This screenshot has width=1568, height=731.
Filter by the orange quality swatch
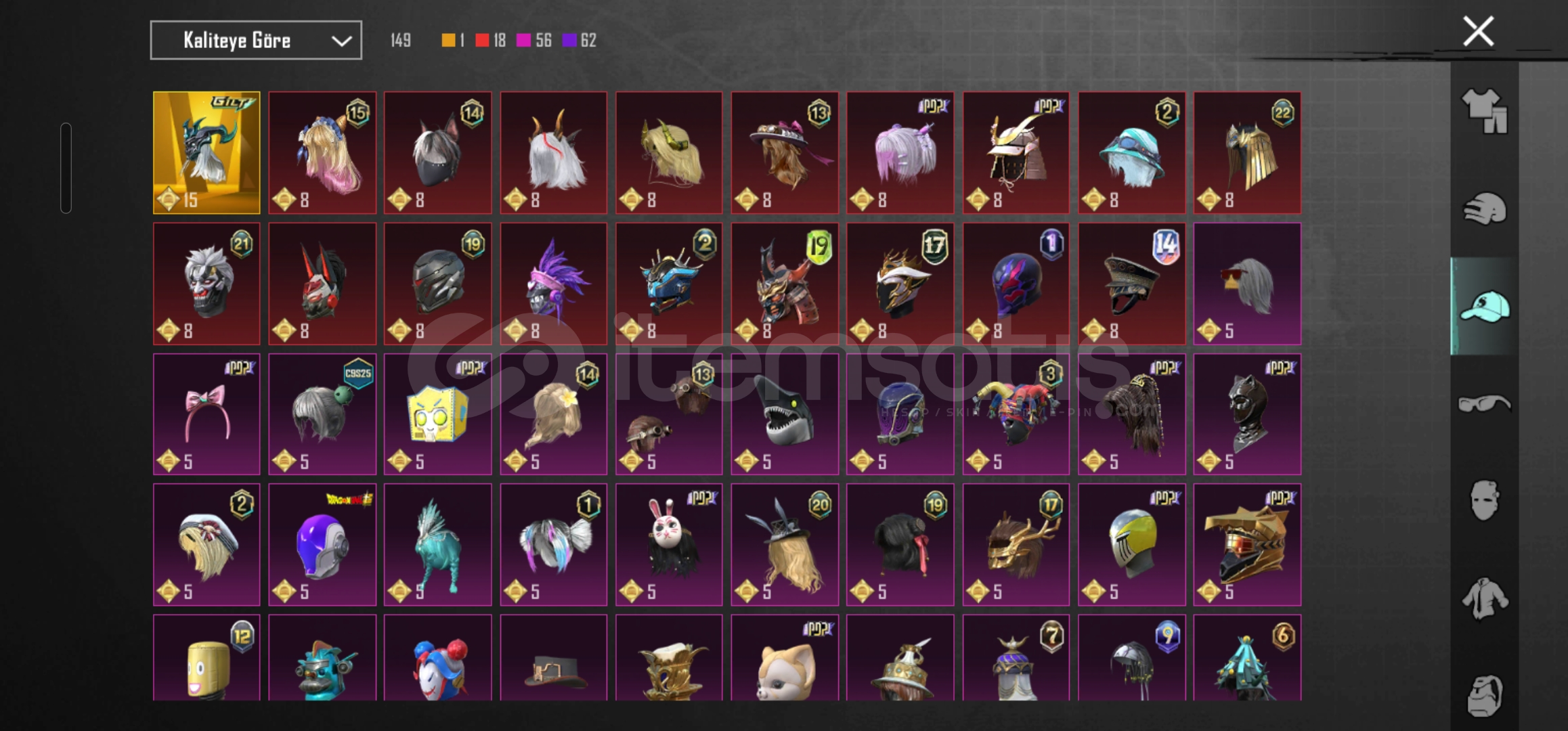point(448,41)
